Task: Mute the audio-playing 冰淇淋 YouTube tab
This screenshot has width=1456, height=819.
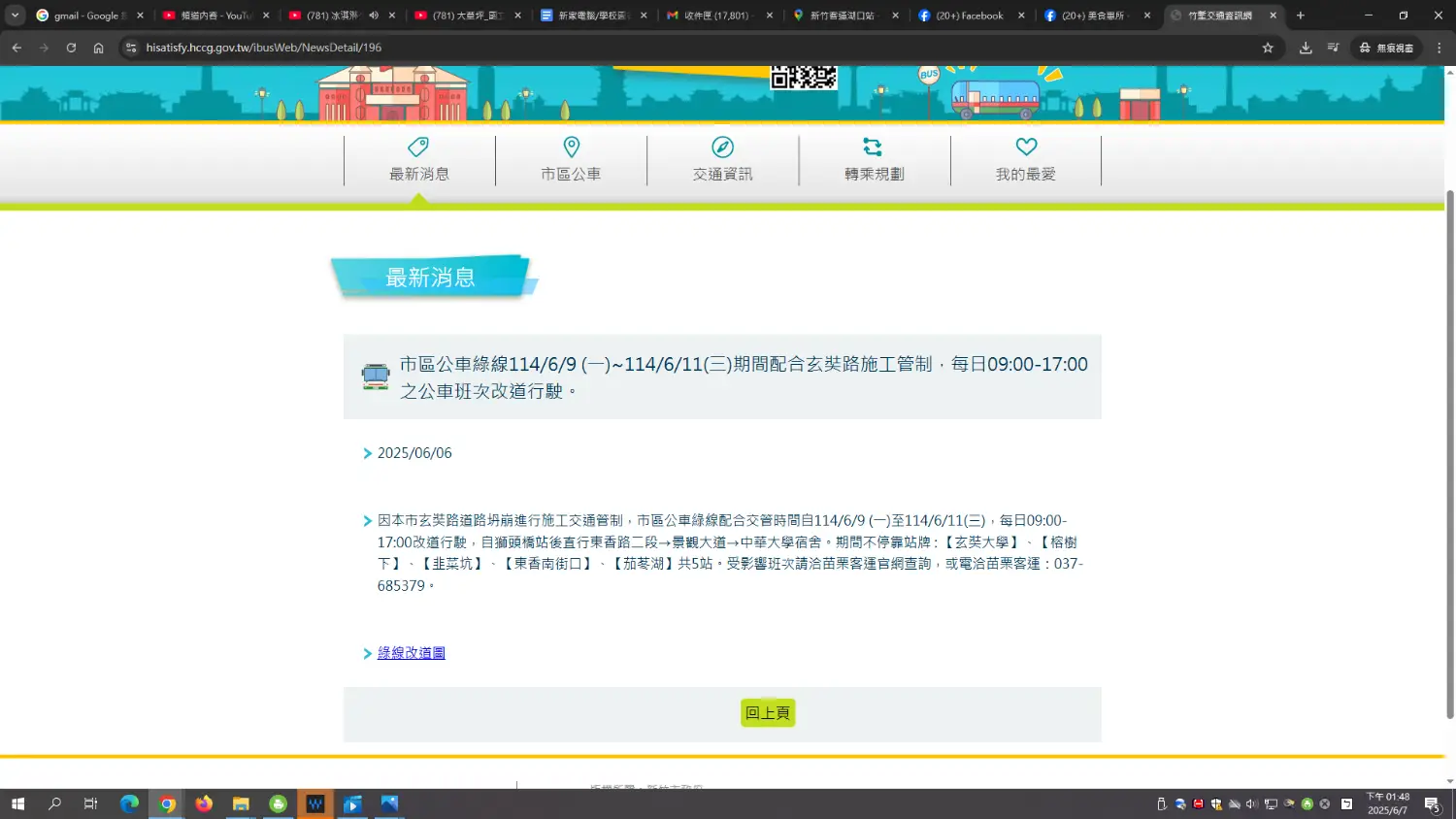Action: coord(374,16)
